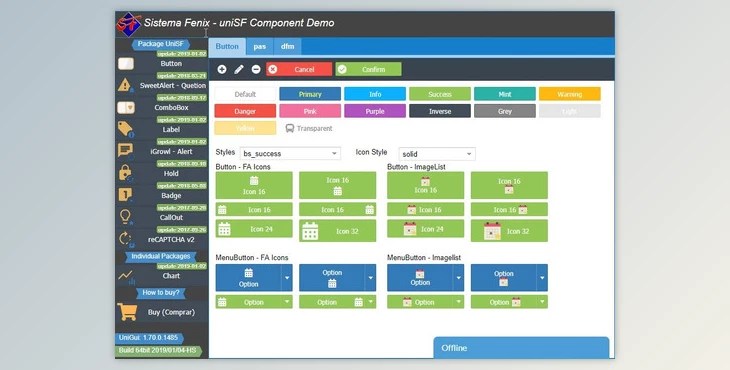
Task: Click ImageList button labeled Icon 32
Action: [509, 231]
